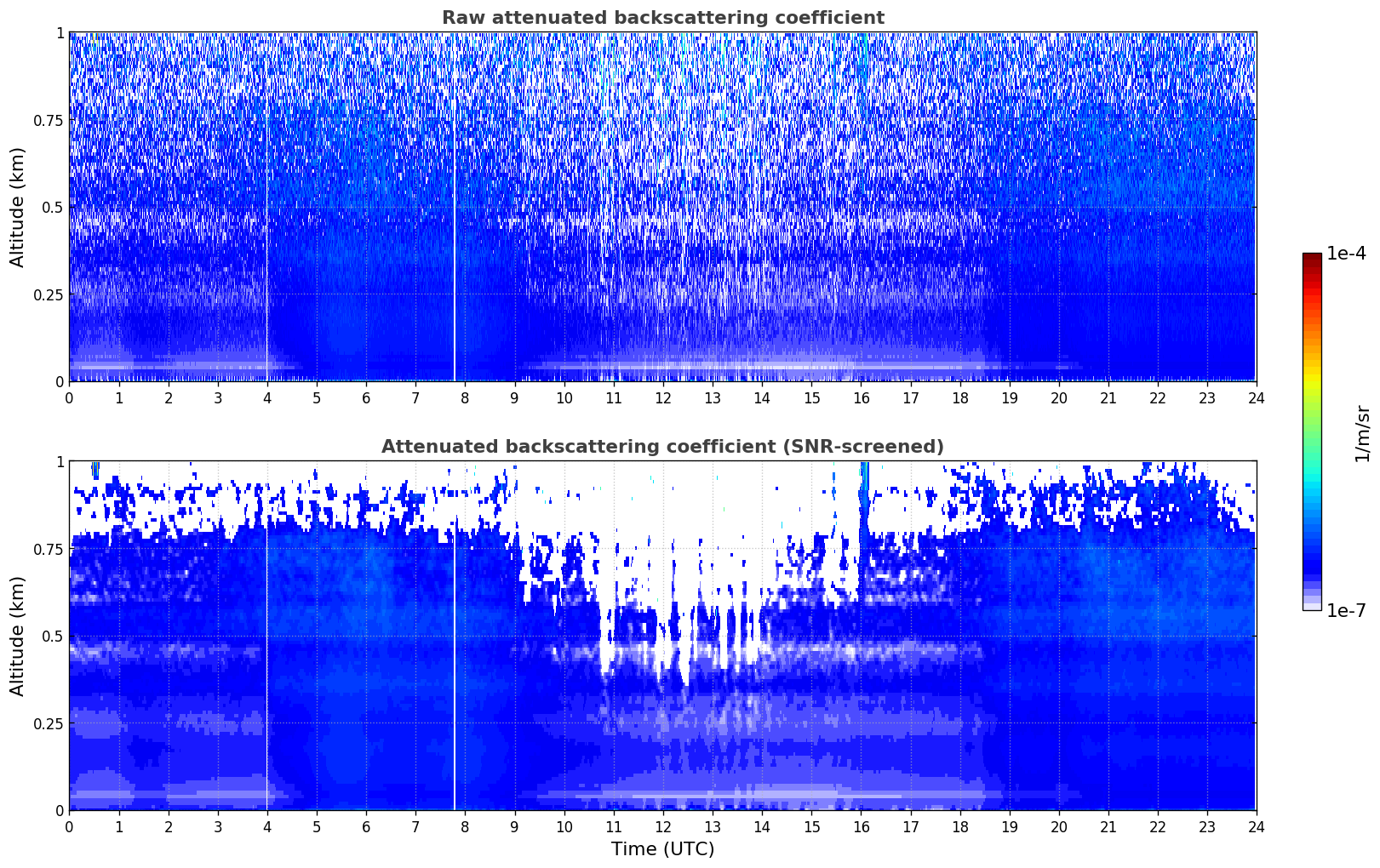Click the colorbar's "1e-4" maximum label

(1346, 254)
